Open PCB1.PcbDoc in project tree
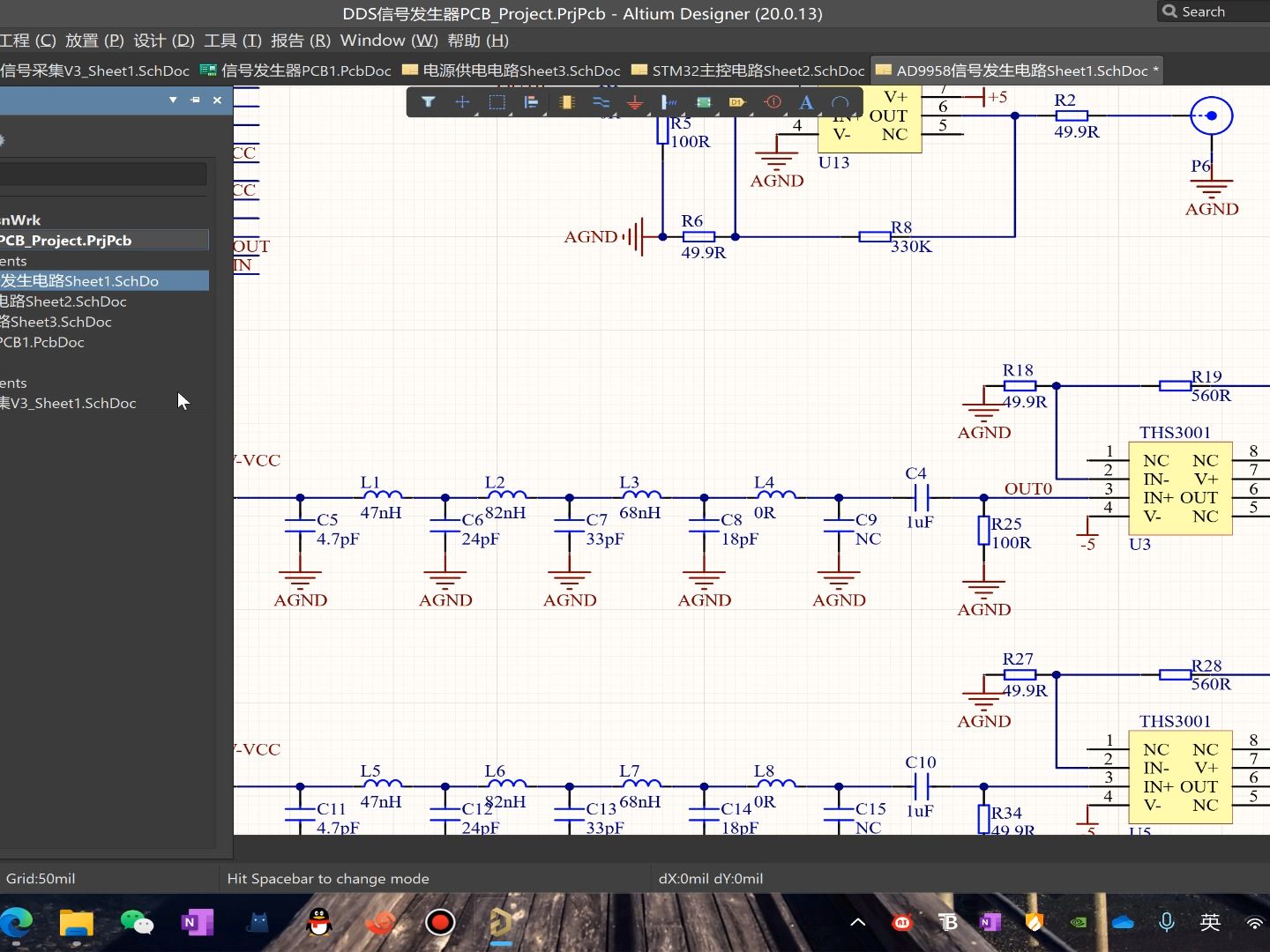Screen dimensions: 1270x952 (42, 342)
